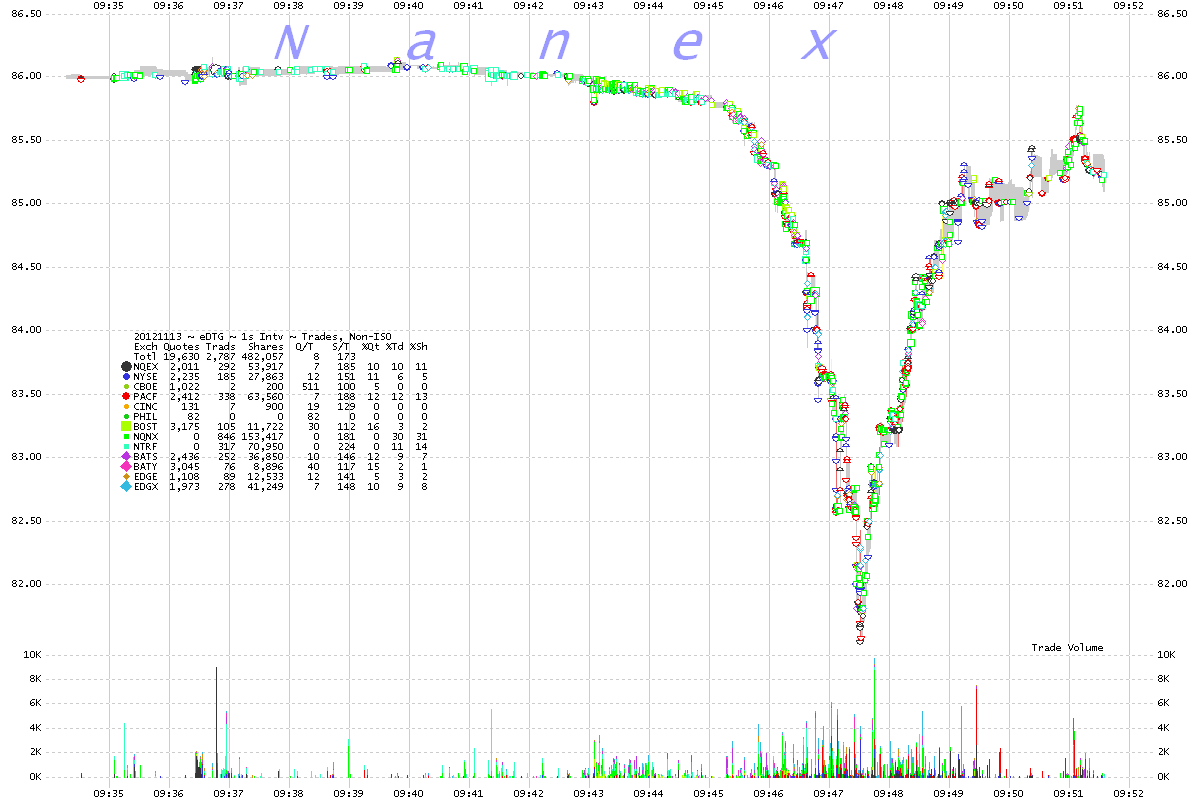
Task: Click the green PHIL legend dot
Action: point(125,416)
